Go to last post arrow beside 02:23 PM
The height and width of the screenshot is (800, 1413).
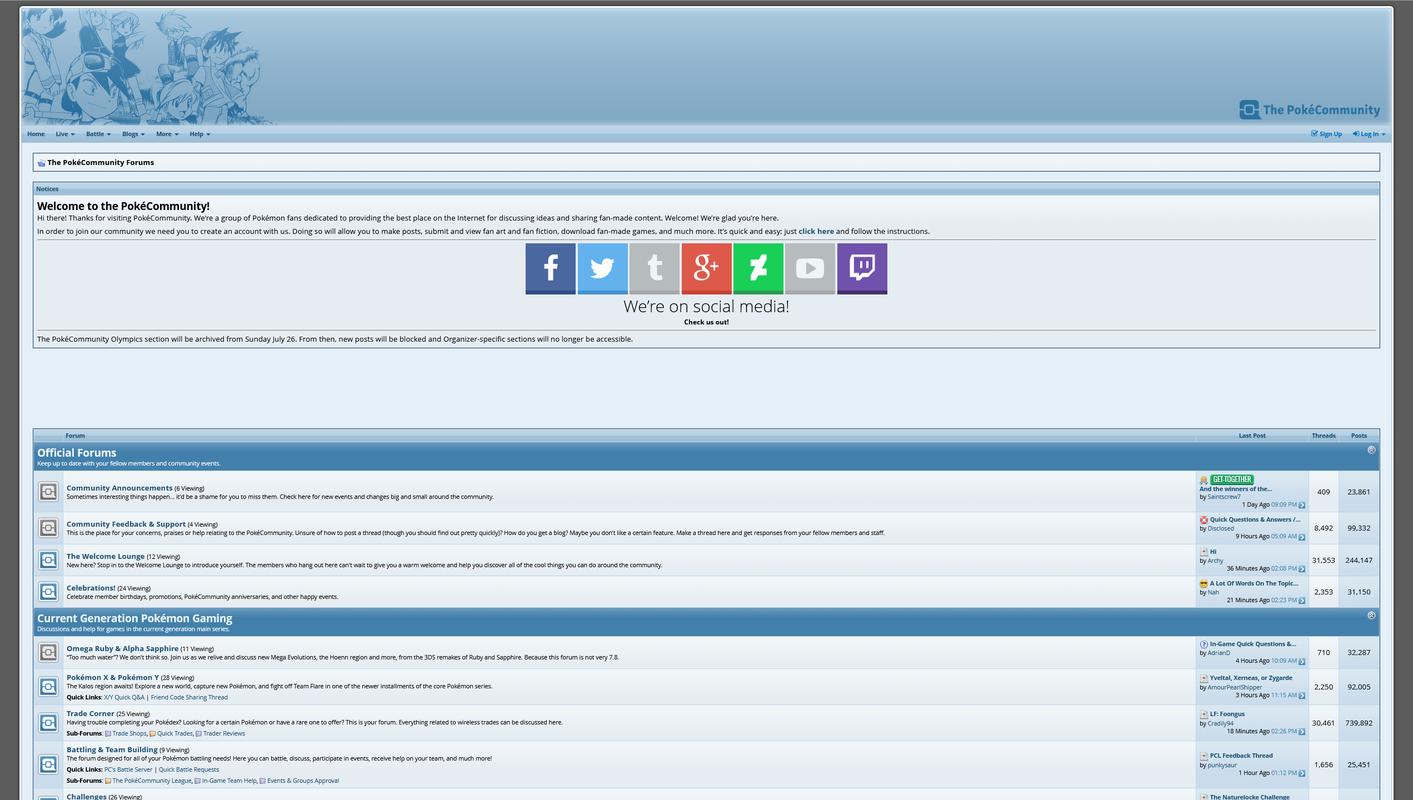tap(1302, 601)
